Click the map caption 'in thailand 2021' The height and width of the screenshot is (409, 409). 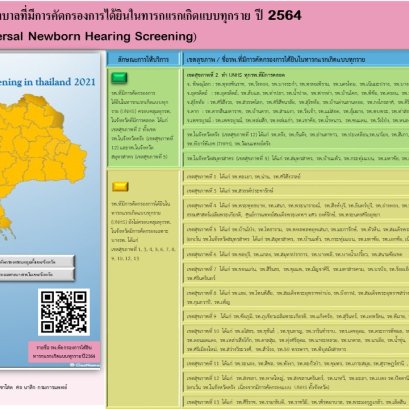coord(59,82)
